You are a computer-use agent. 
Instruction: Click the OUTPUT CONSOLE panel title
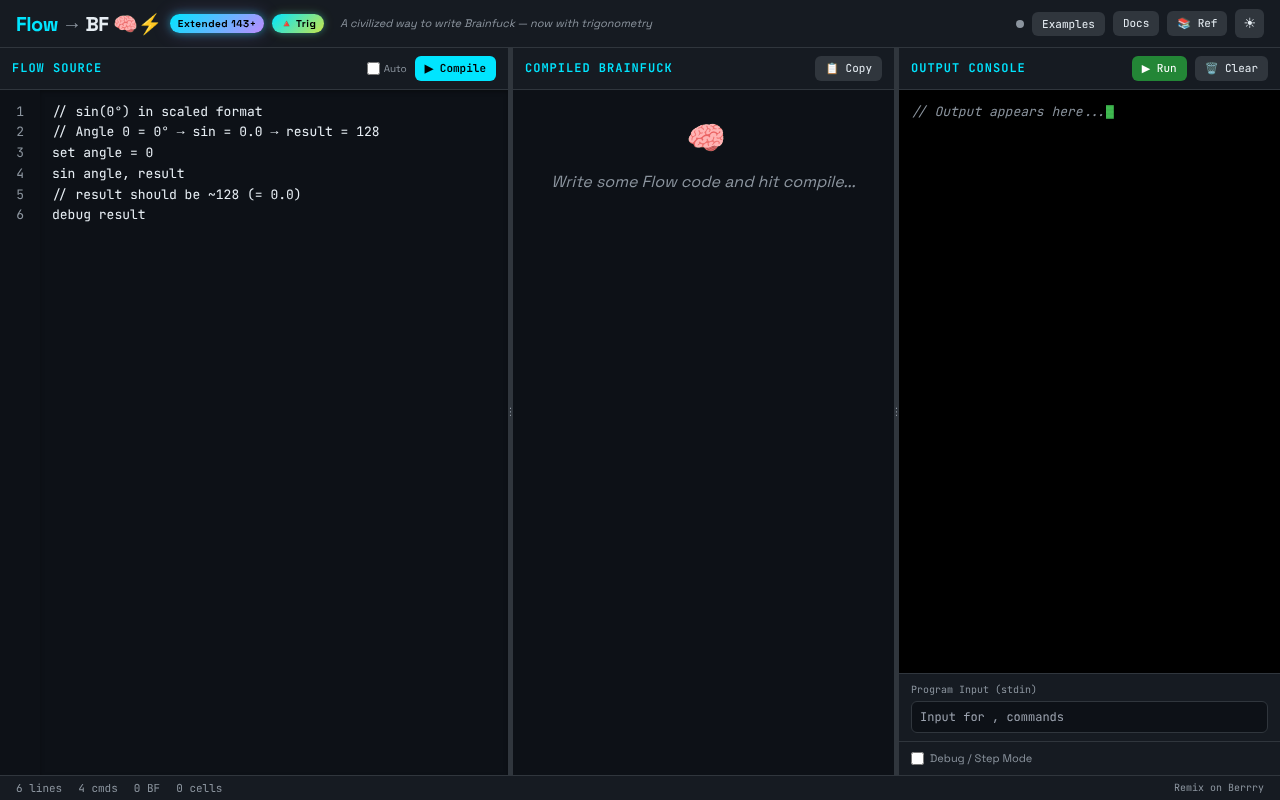pyautogui.click(x=968, y=68)
